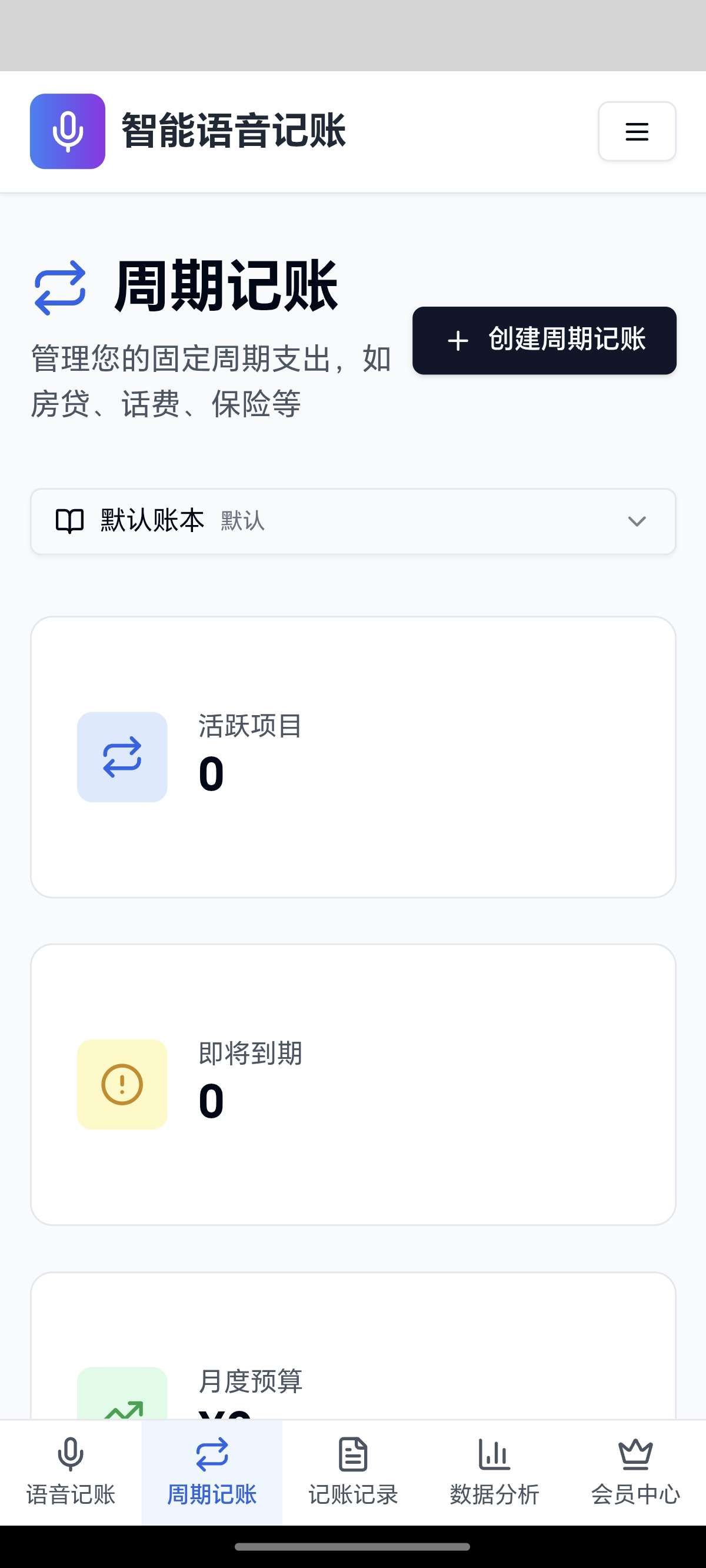Open 会员中心 tab
706x1568 pixels.
click(x=635, y=1472)
